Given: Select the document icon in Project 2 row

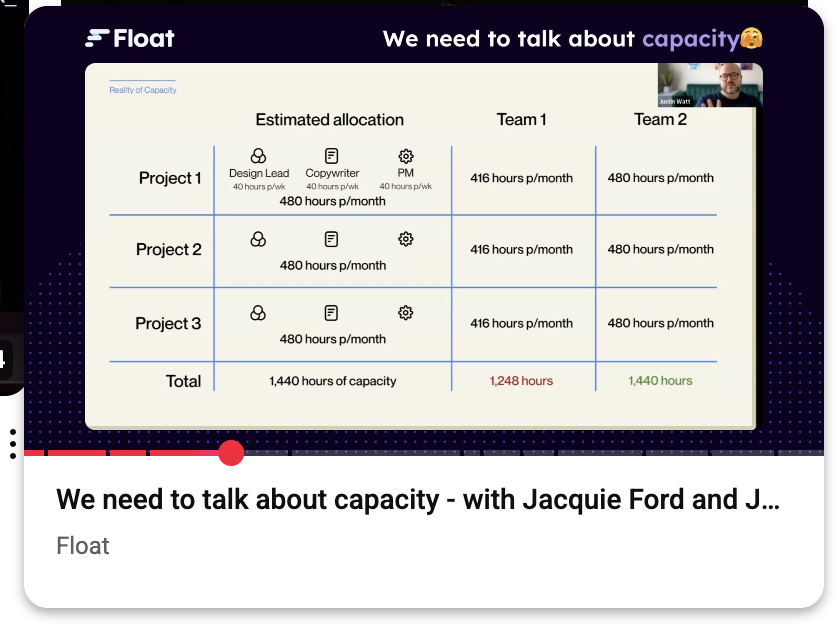Looking at the screenshot, I should (x=332, y=239).
